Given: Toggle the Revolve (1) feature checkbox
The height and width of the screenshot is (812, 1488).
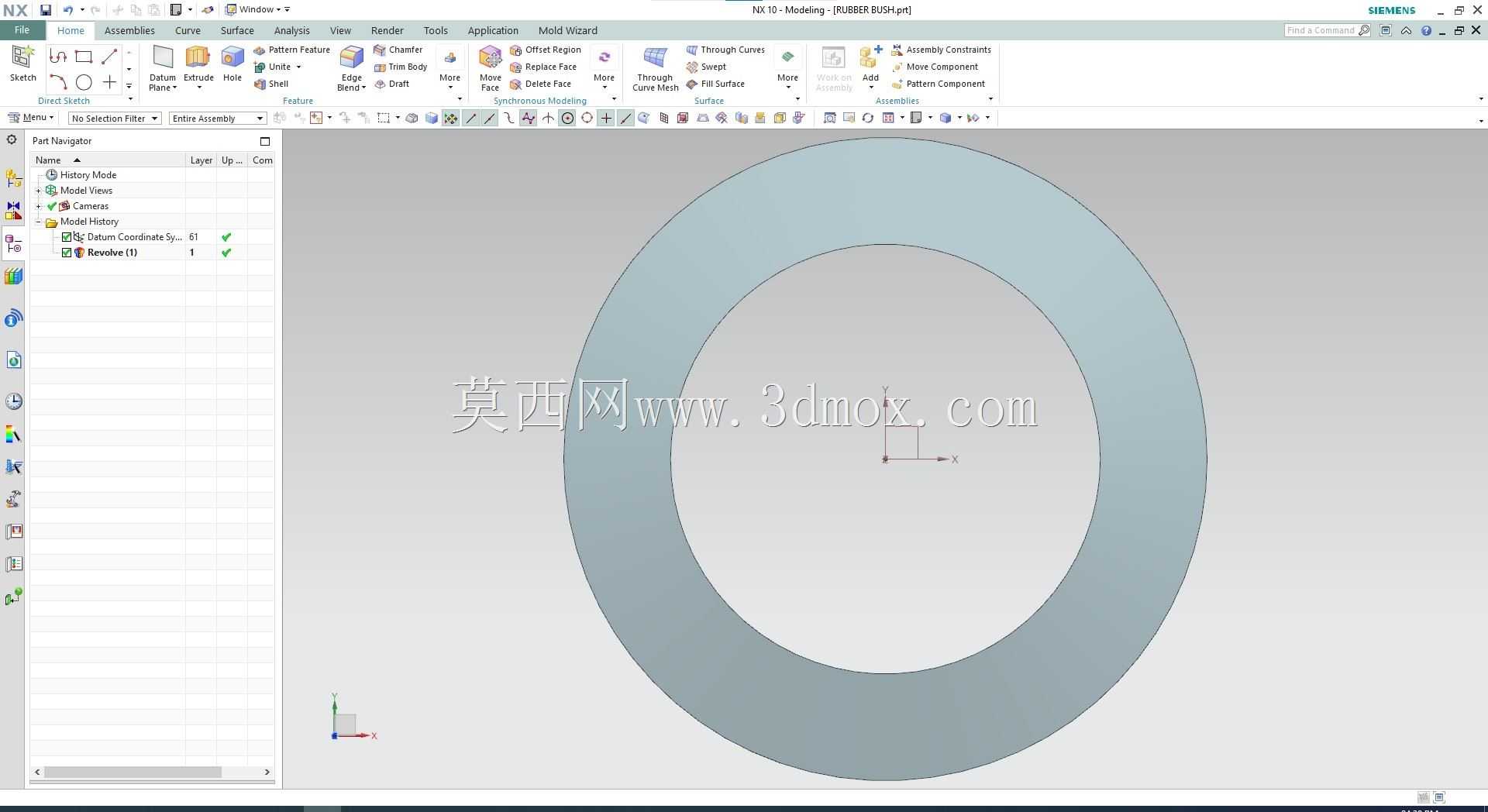Looking at the screenshot, I should pyautogui.click(x=67, y=253).
